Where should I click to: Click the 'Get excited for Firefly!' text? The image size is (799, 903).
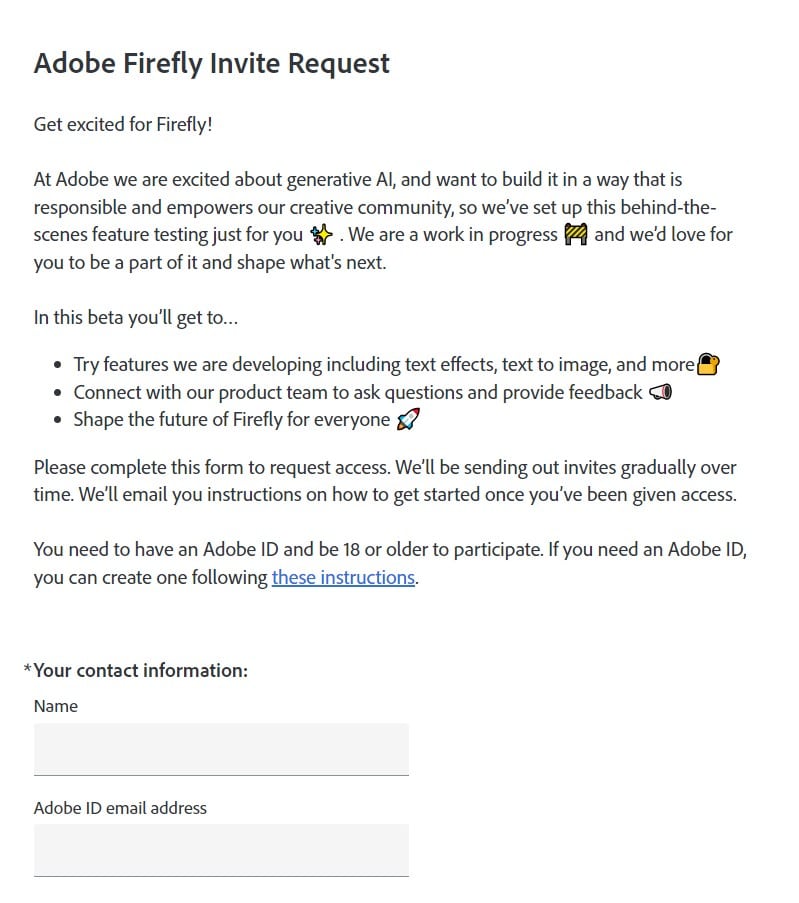click(x=123, y=125)
